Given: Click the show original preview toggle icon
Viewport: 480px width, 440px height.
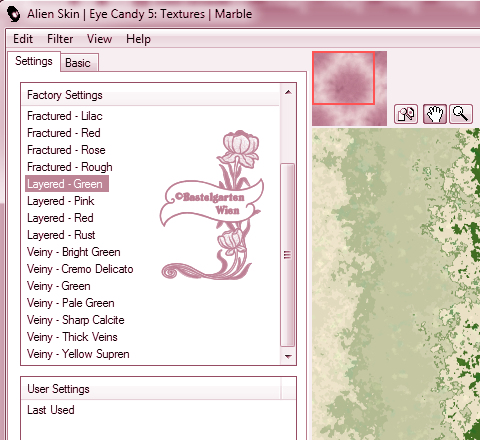Looking at the screenshot, I should (406, 114).
